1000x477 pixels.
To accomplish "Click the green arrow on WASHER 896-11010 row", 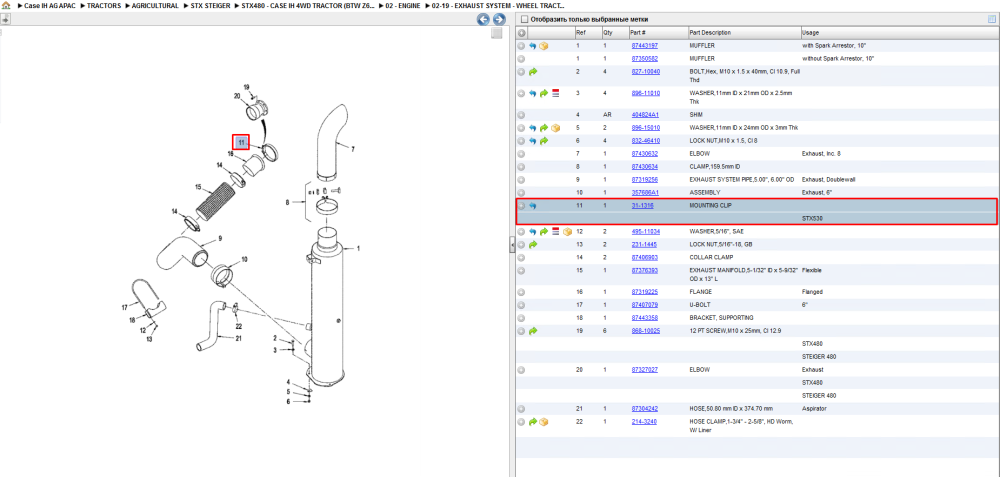I will coord(544,93).
